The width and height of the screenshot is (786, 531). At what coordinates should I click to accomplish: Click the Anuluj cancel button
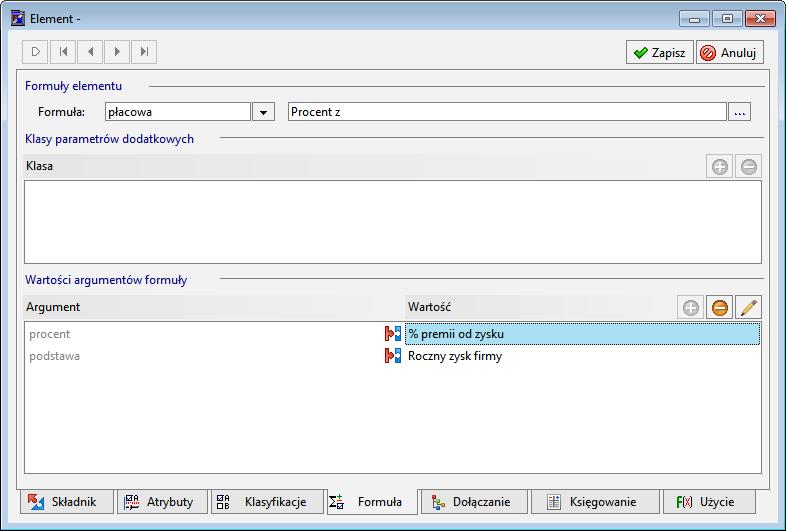[x=730, y=53]
